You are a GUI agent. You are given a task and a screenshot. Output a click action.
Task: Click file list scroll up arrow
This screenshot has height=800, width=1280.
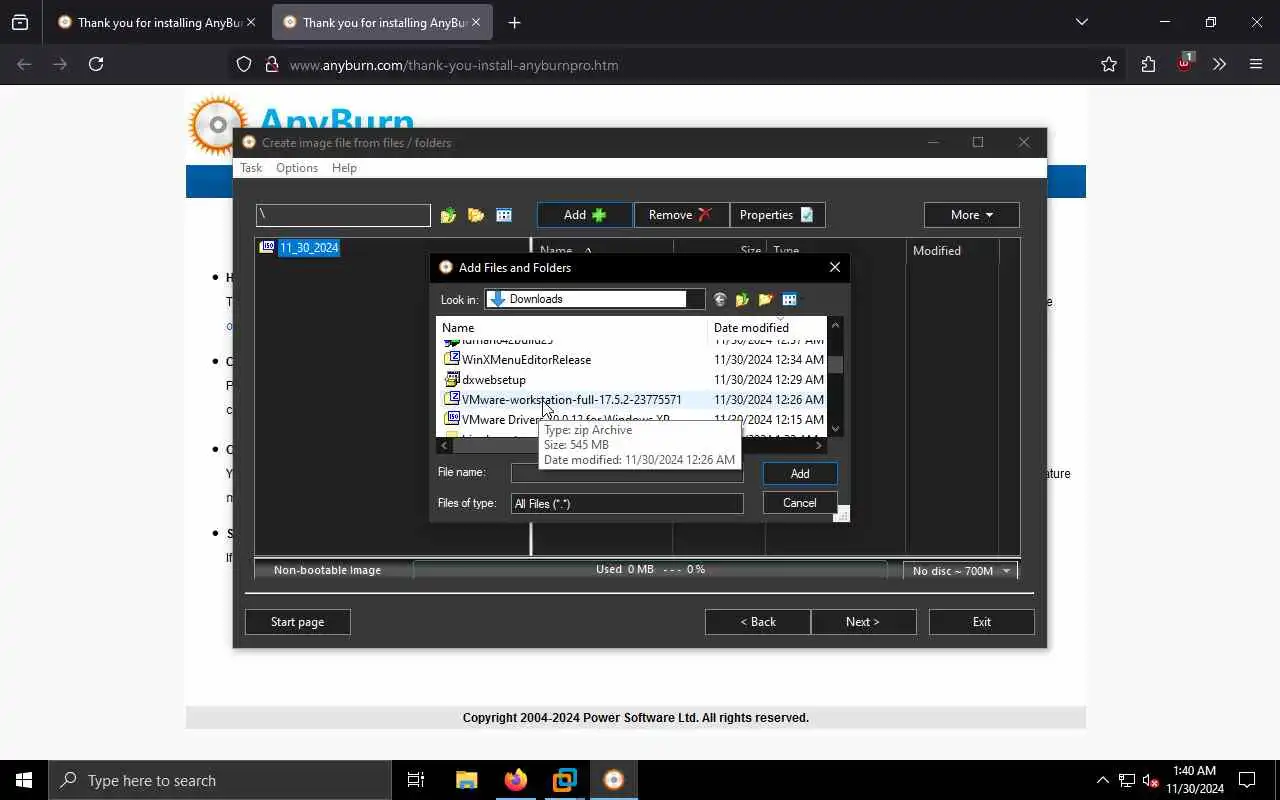tap(836, 325)
